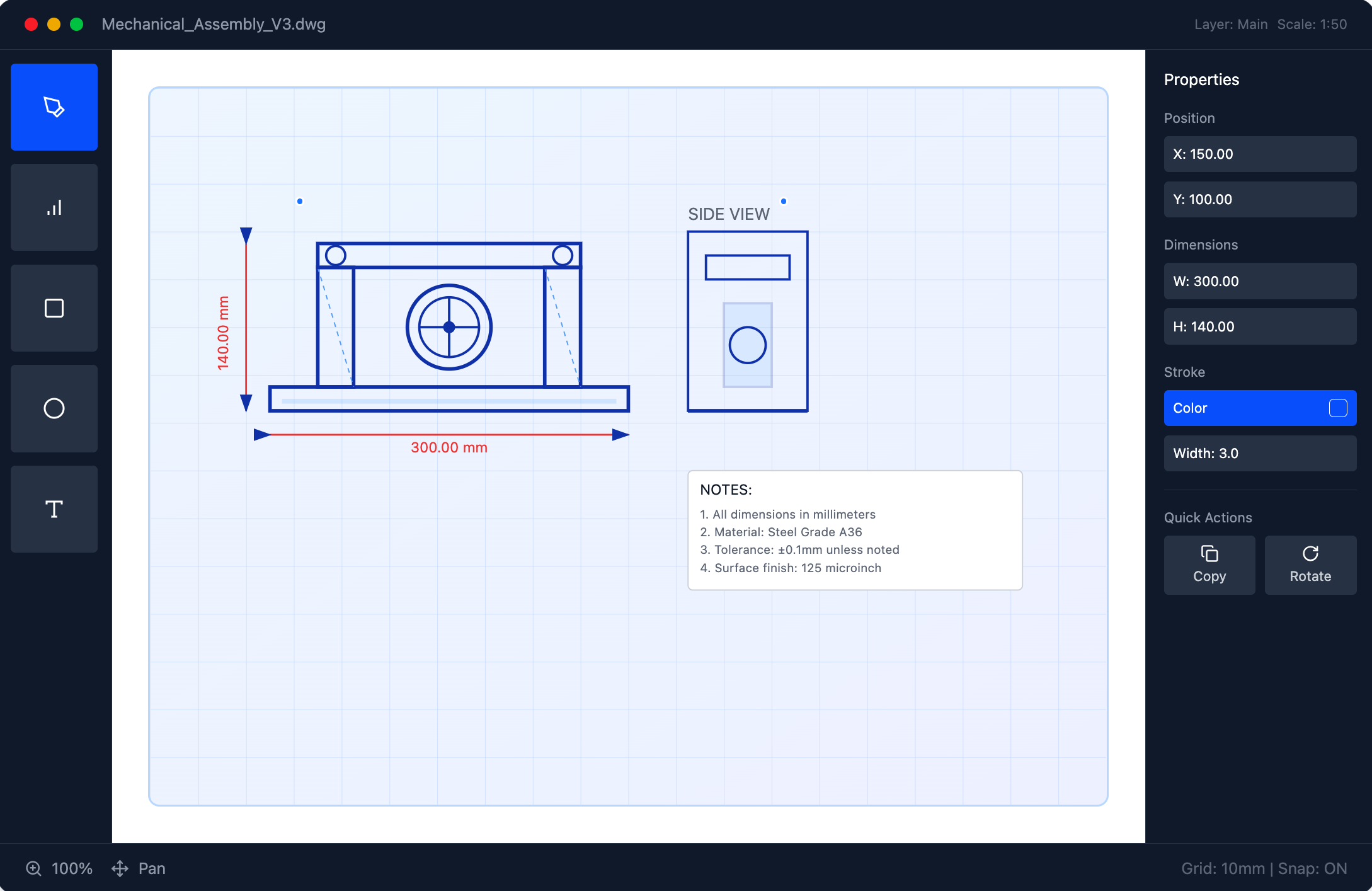Select the Text tool

click(54, 509)
